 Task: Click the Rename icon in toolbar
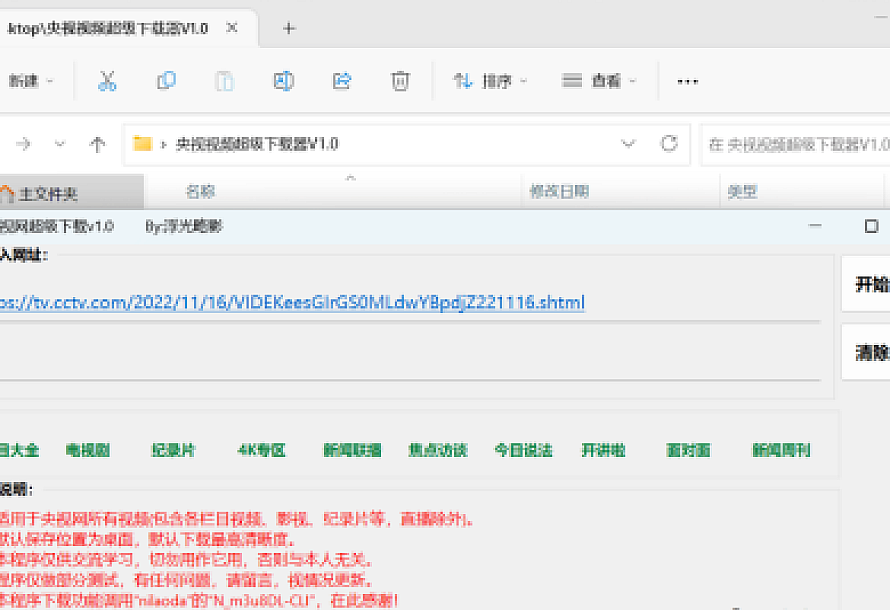tap(283, 81)
